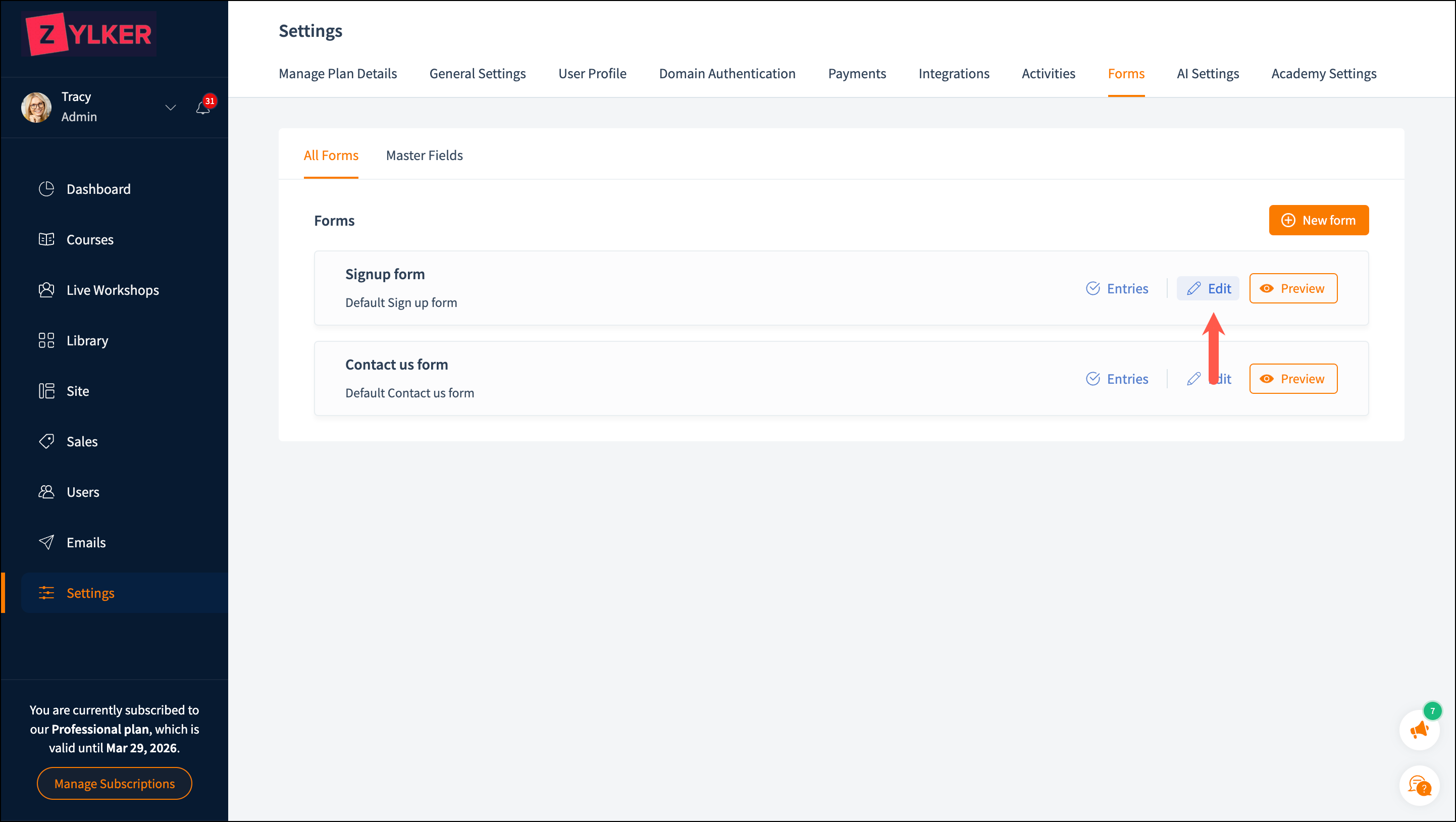Open the AI Settings tab
This screenshot has height=822, width=1456.
click(x=1207, y=74)
